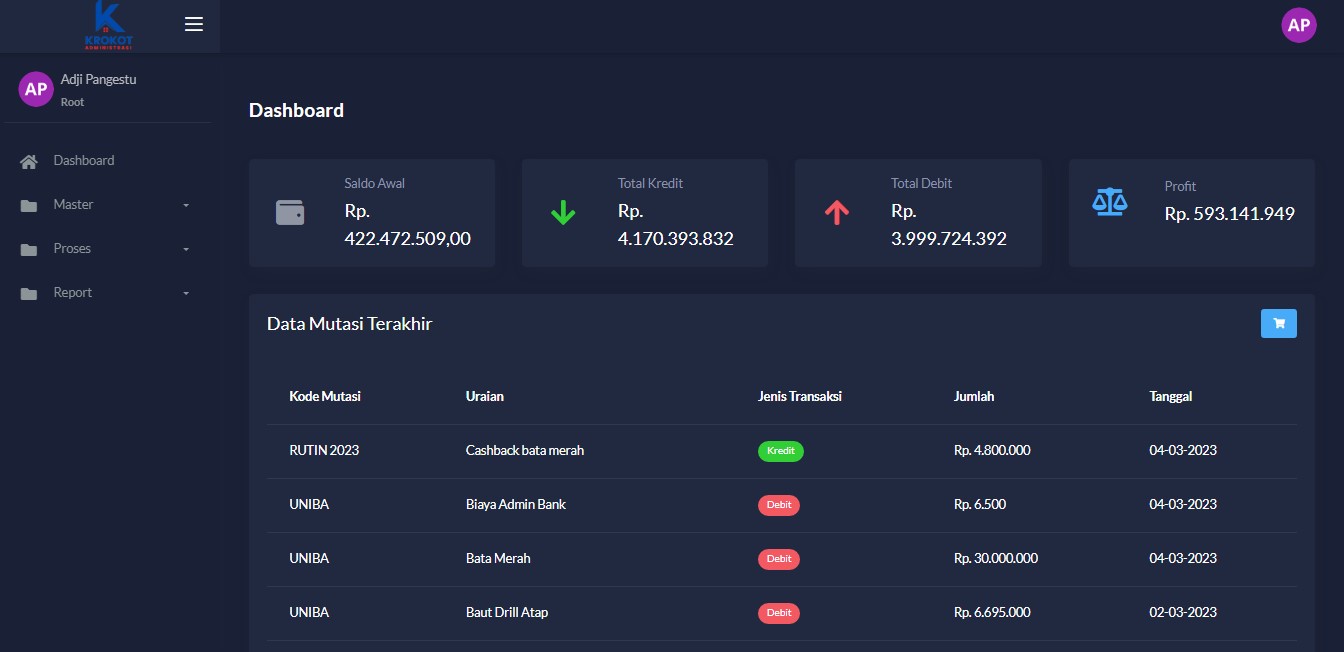The image size is (1344, 652).
Task: Expand the Master menu dropdown arrow
Action: coord(186,205)
